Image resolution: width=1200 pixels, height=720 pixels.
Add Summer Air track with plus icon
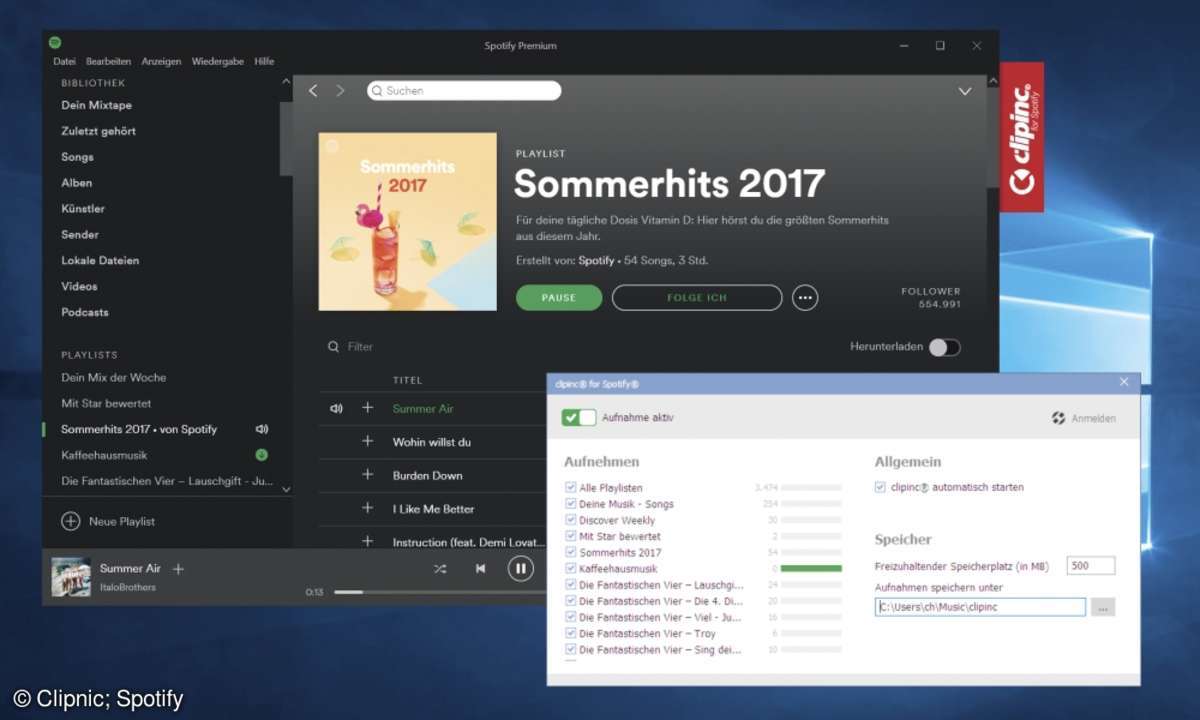367,408
